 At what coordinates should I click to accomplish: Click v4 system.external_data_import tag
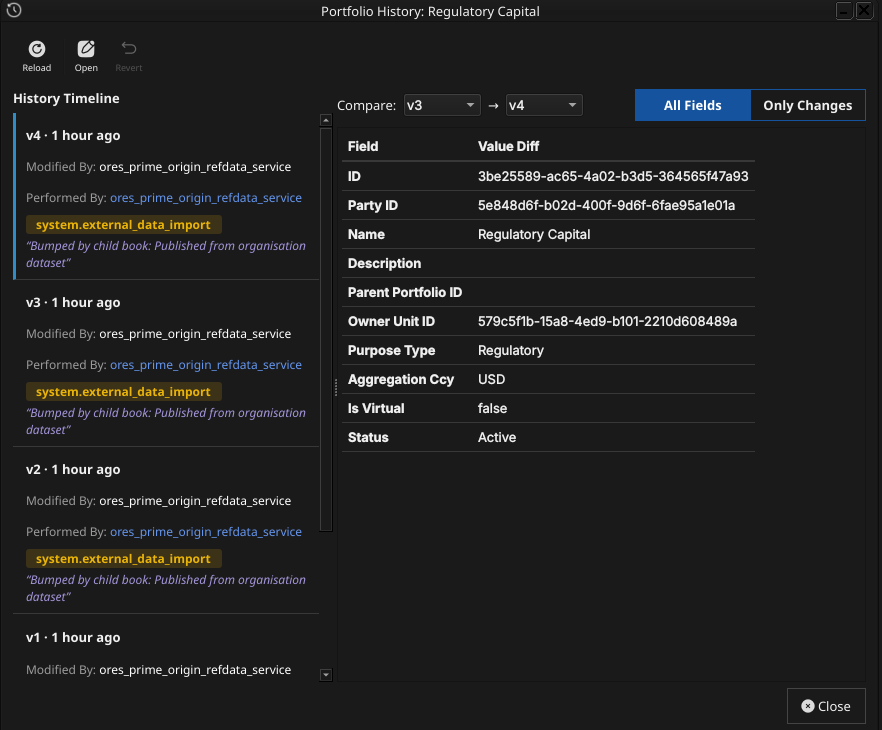(124, 224)
